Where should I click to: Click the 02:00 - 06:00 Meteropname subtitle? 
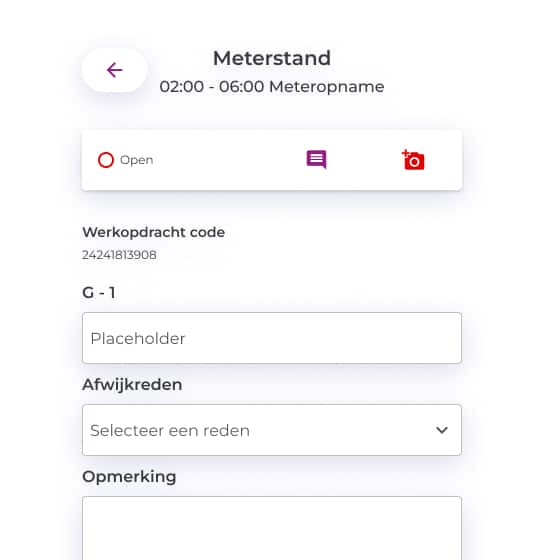point(272,87)
